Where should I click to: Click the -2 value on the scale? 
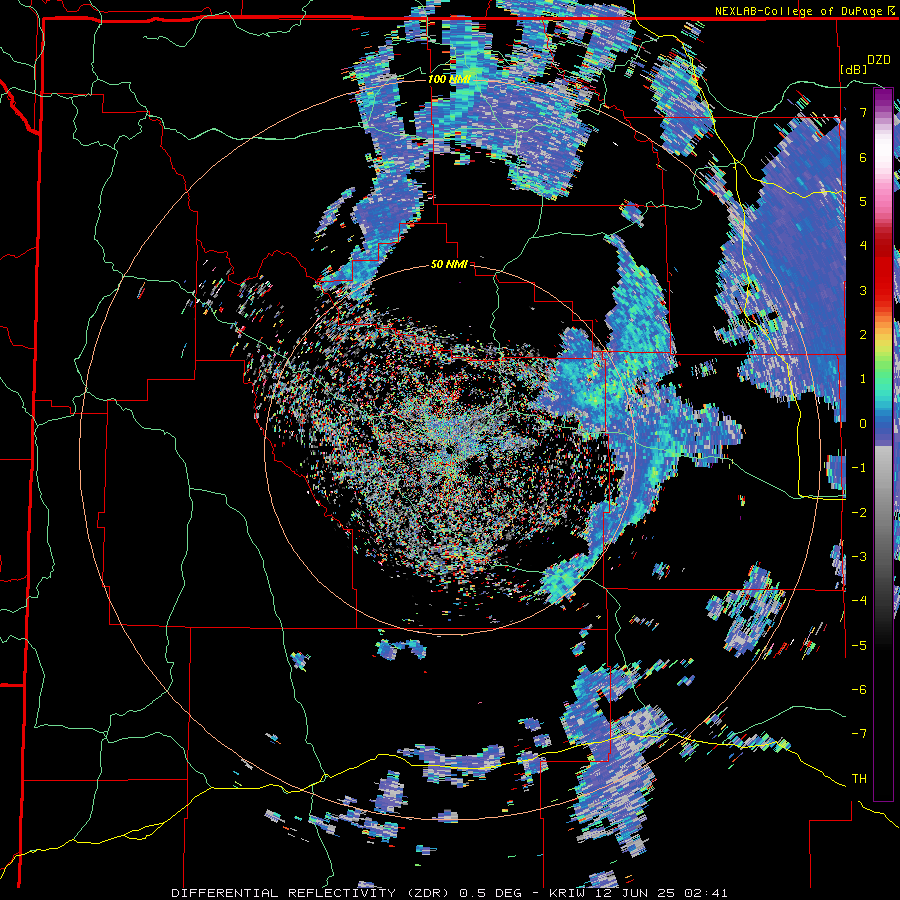pos(859,512)
